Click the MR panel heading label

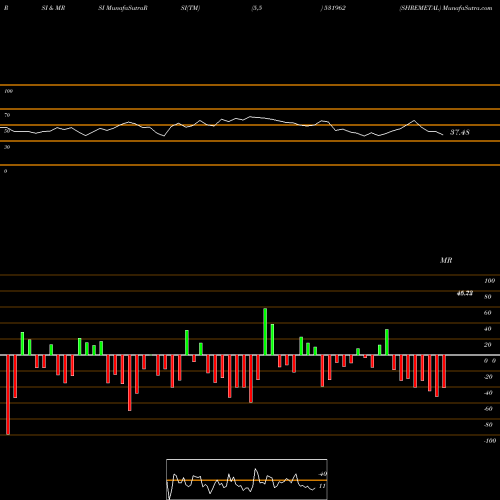(446, 260)
